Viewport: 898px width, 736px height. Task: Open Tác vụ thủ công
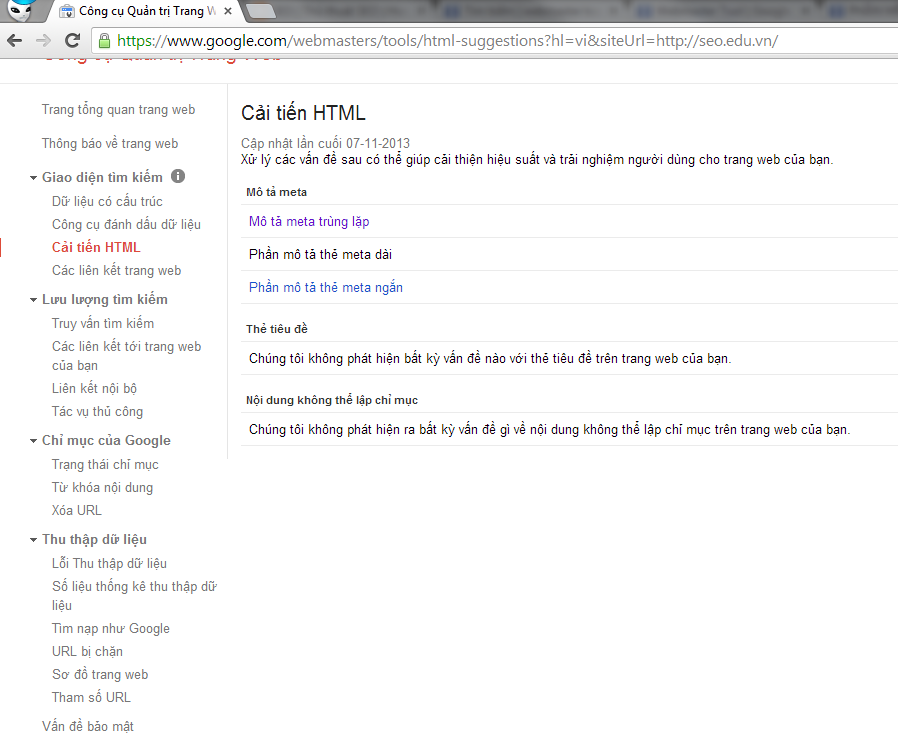(97, 411)
